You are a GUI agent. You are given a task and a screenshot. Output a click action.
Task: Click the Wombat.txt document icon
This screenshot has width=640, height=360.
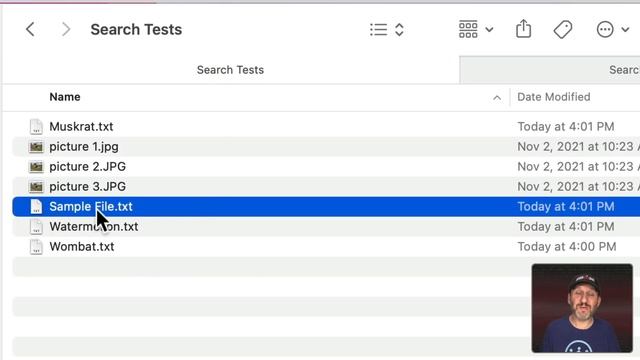(x=36, y=247)
